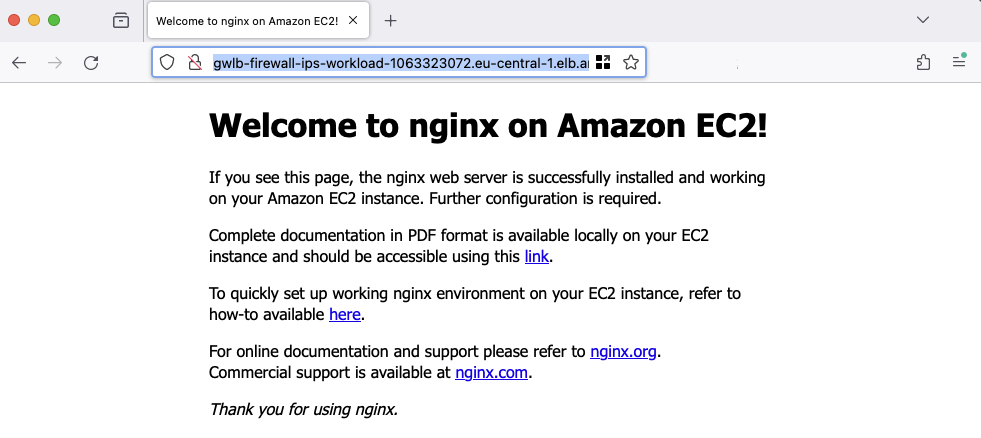Open the Firefox application menu
981x438 pixels.
[x=959, y=63]
